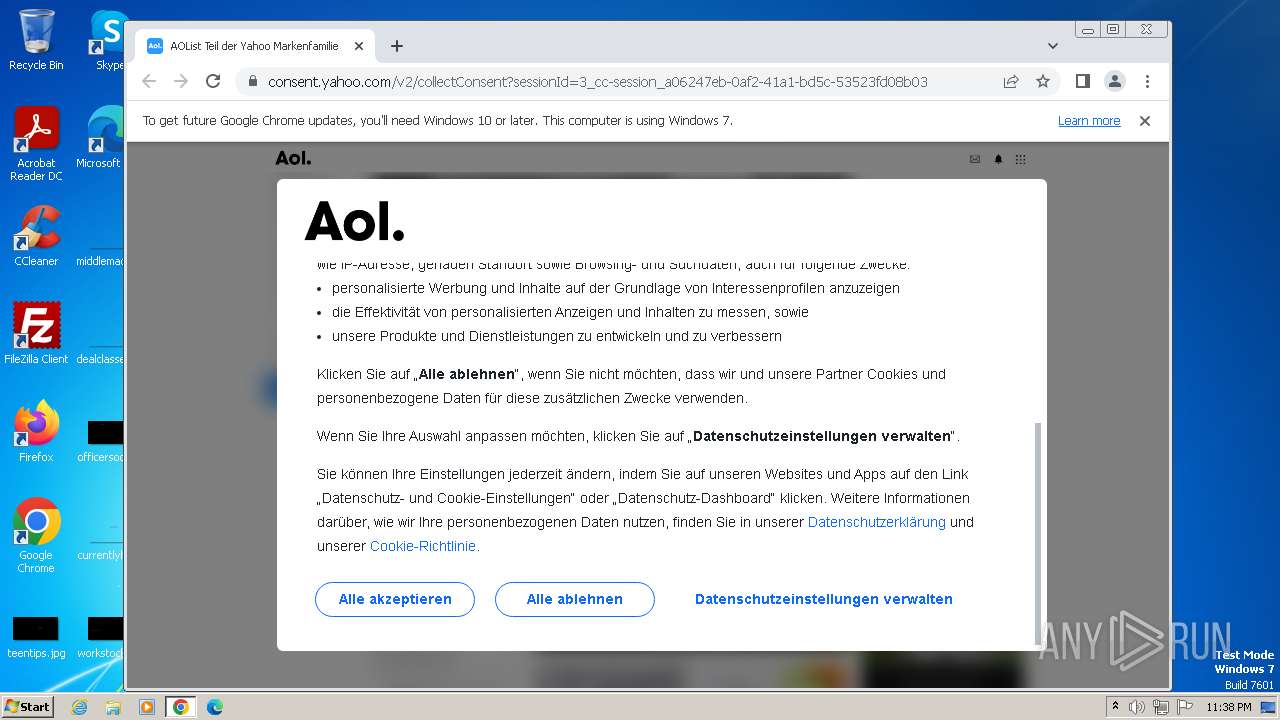Screen dimensions: 1280x720
Task: Click the large Aol logo in dialog
Action: pyautogui.click(x=355, y=221)
